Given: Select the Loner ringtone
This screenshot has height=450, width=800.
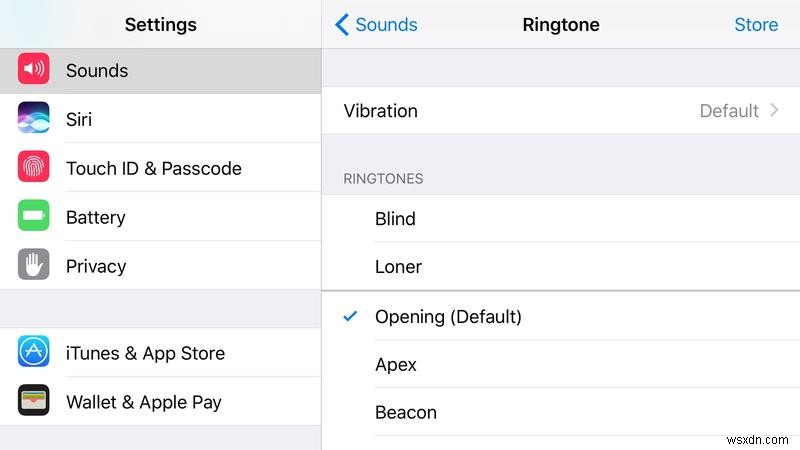Looking at the screenshot, I should pyautogui.click(x=398, y=267).
